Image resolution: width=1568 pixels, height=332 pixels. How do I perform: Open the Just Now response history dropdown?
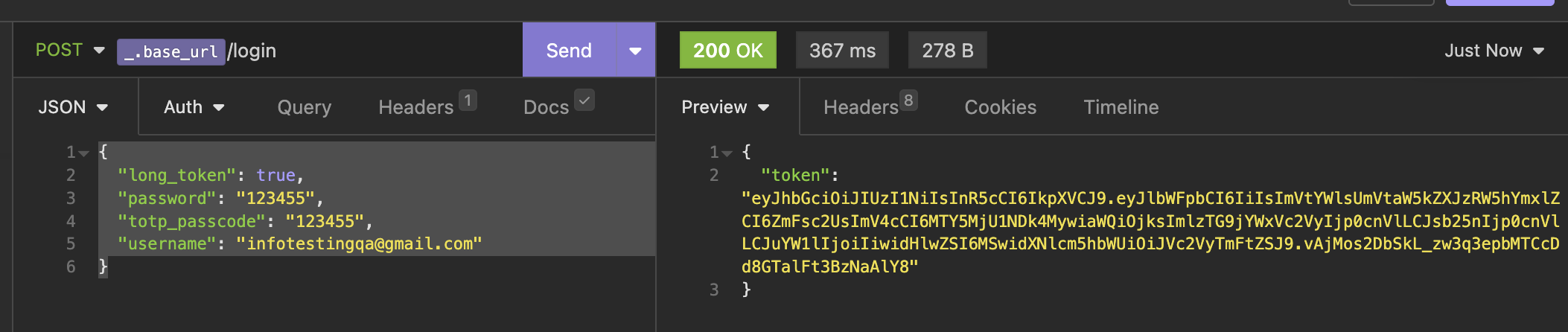[x=1494, y=51]
